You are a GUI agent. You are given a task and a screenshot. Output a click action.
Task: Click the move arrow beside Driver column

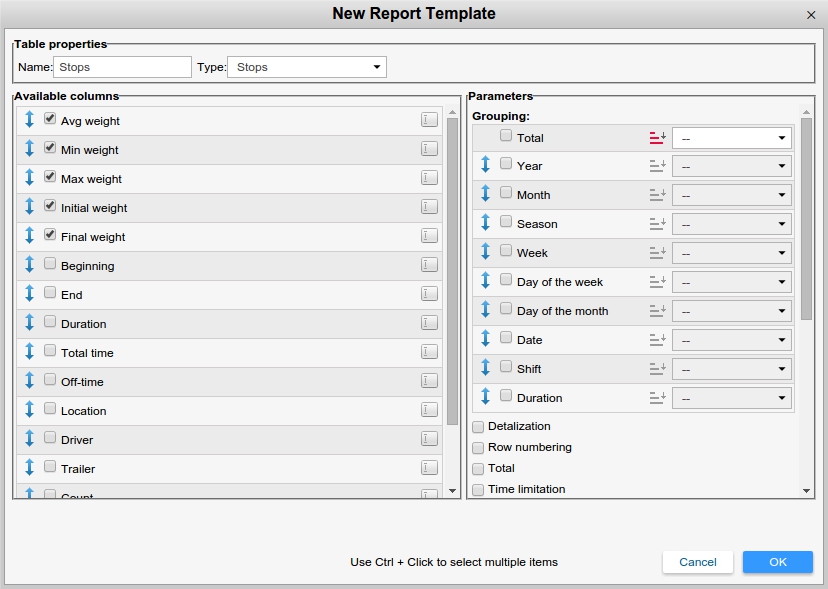[29, 439]
